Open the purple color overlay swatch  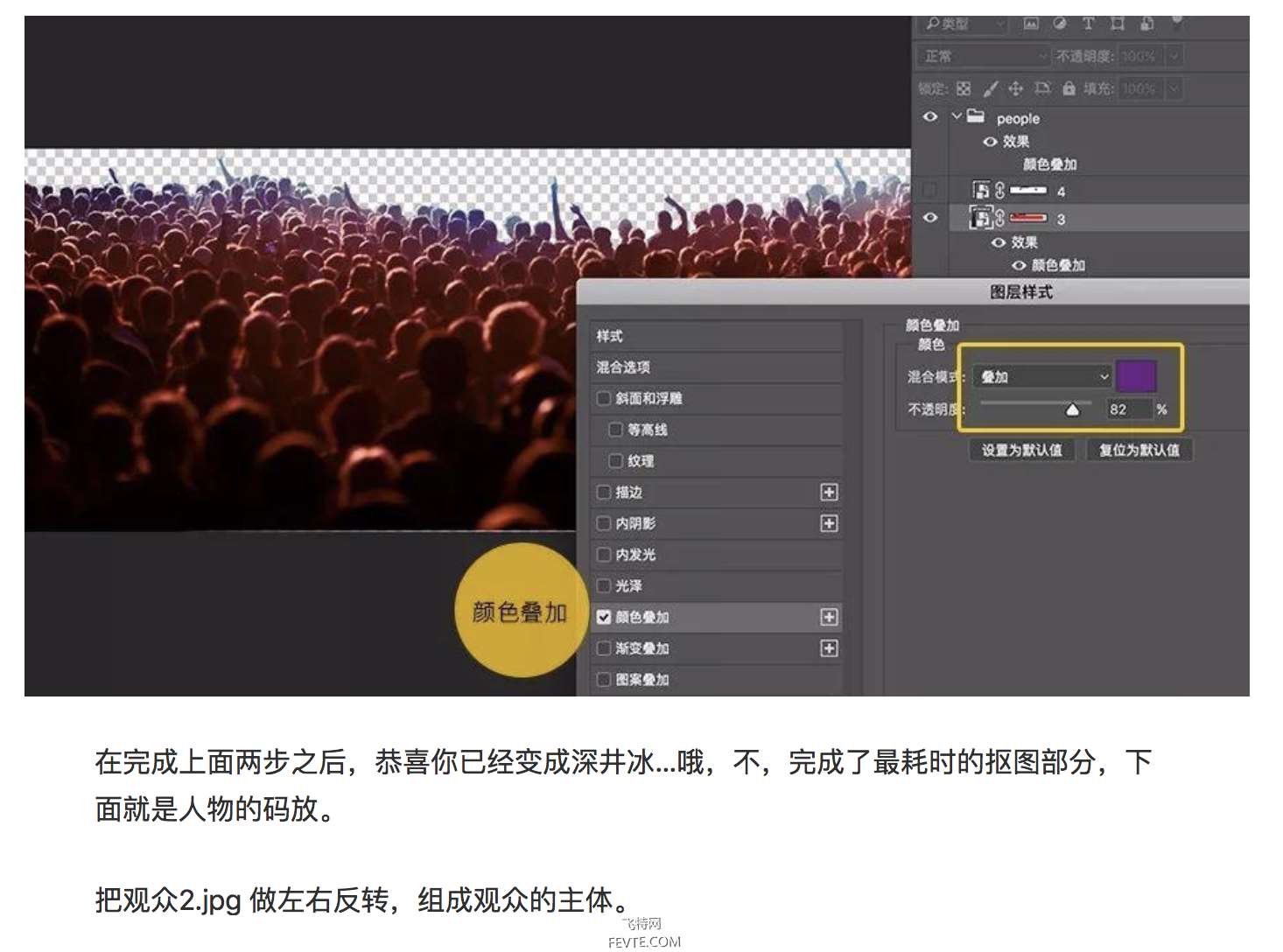coord(1136,376)
